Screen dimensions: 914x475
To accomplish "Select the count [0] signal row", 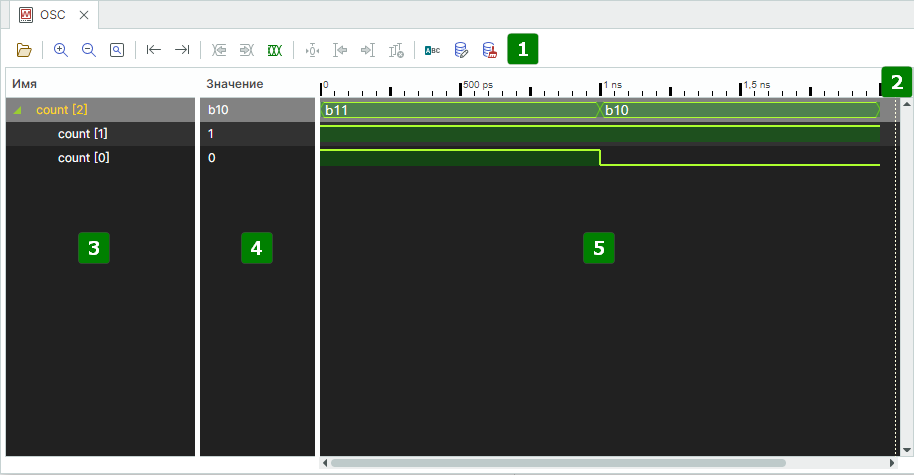I will click(x=100, y=157).
